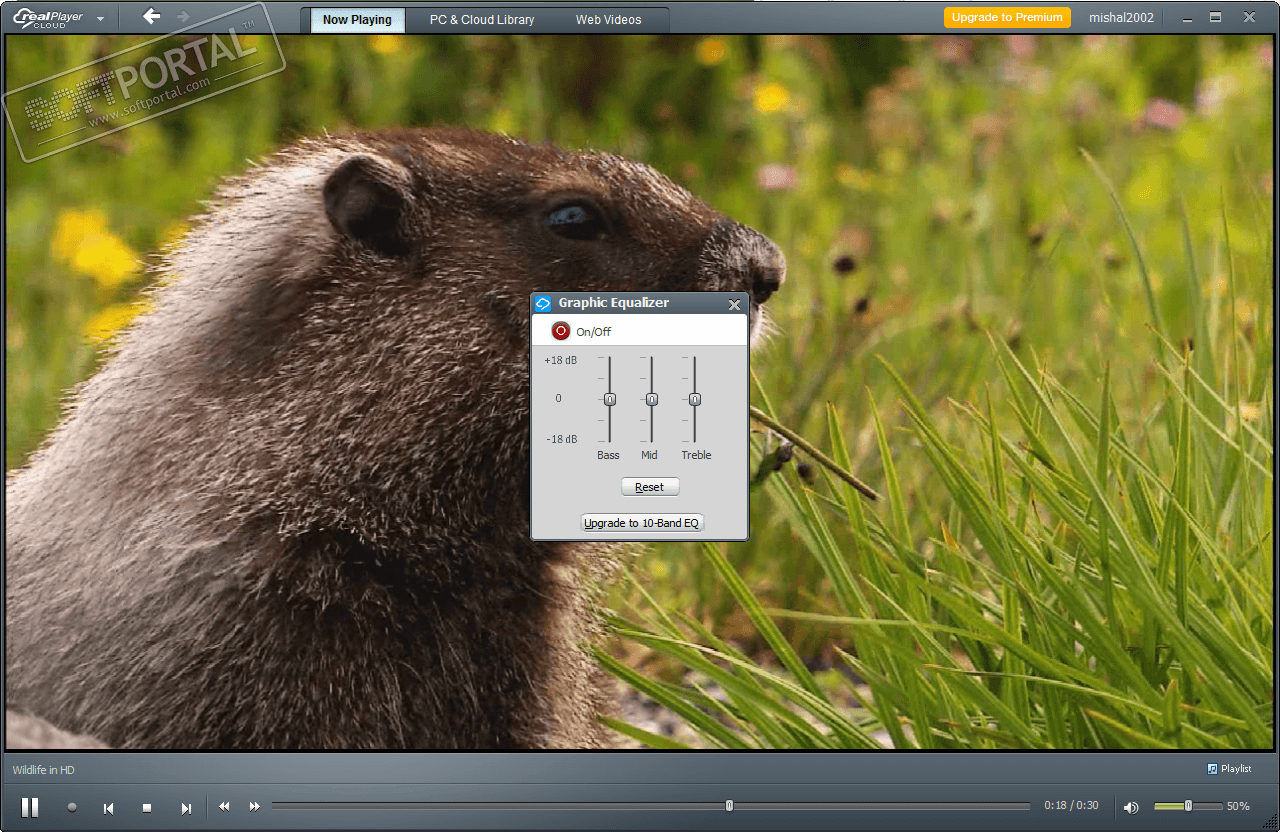Click the 50% volume level text
The image size is (1280, 832).
tap(1238, 806)
